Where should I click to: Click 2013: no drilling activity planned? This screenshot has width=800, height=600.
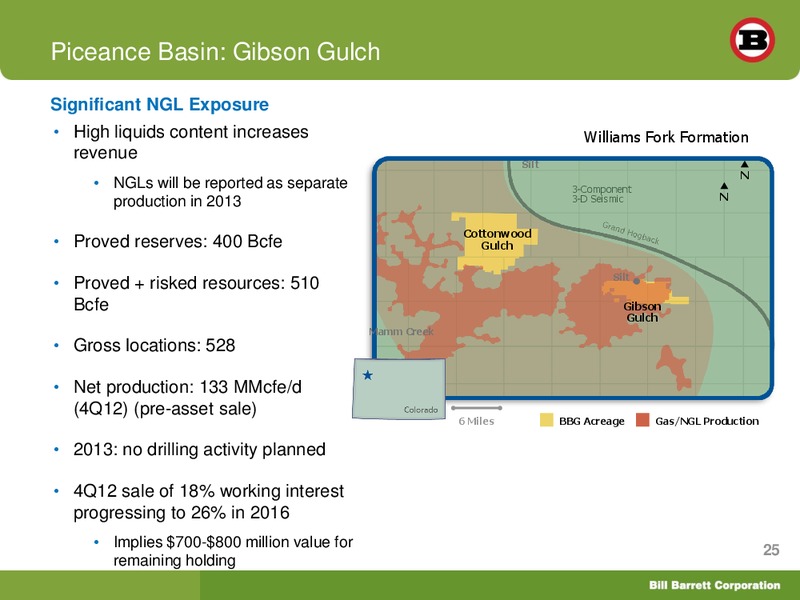(199, 449)
